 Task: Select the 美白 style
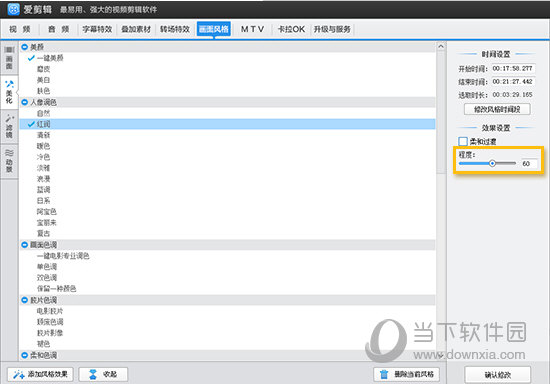[43, 80]
